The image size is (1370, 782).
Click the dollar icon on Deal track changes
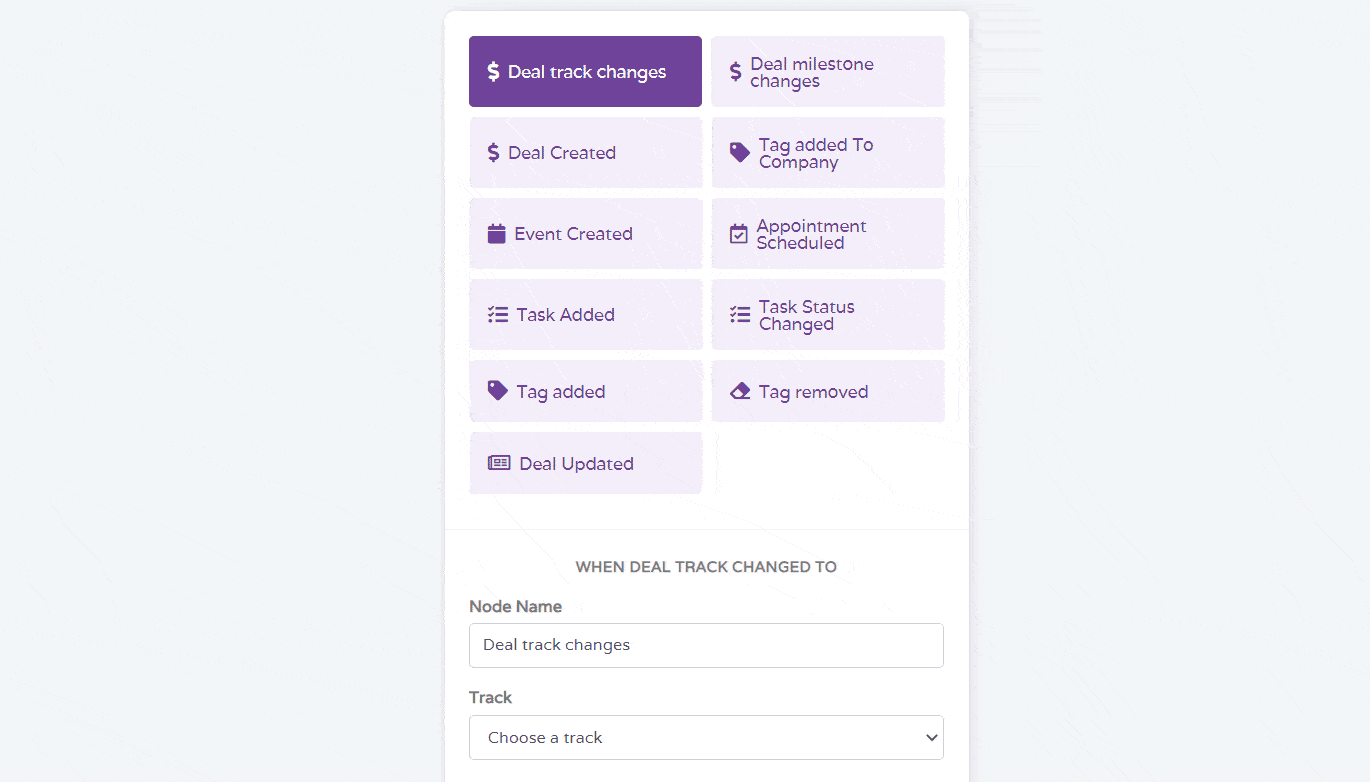492,71
